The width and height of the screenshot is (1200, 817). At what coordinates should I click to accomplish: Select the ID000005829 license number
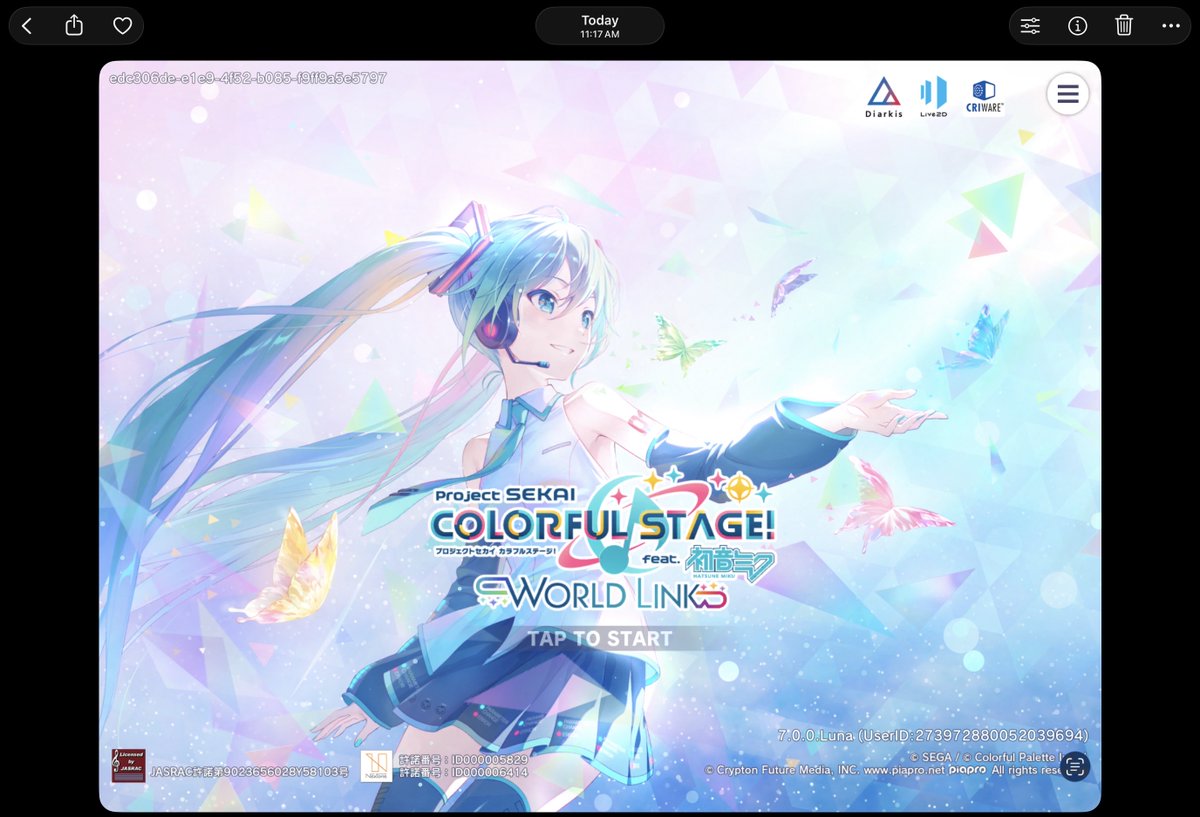coord(463,760)
